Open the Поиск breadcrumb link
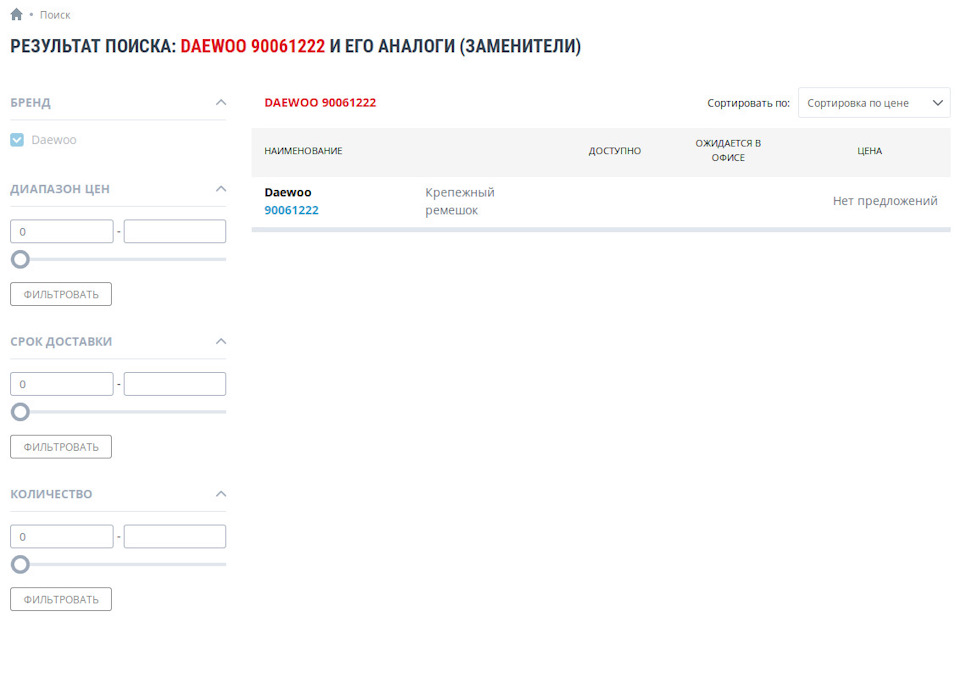The height and width of the screenshot is (678, 960). pyautogui.click(x=55, y=15)
